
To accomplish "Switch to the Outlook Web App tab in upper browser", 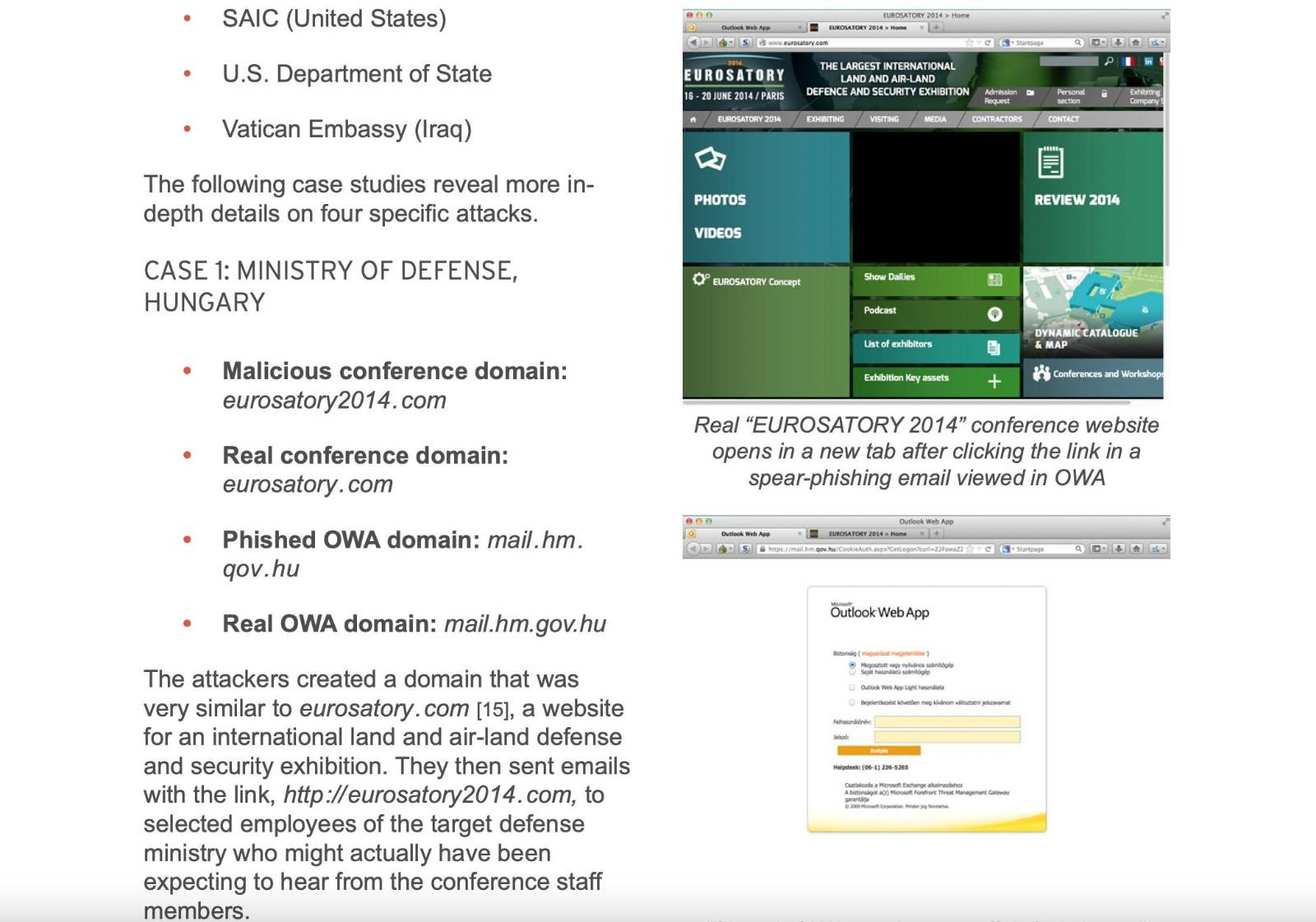I will 745,27.
